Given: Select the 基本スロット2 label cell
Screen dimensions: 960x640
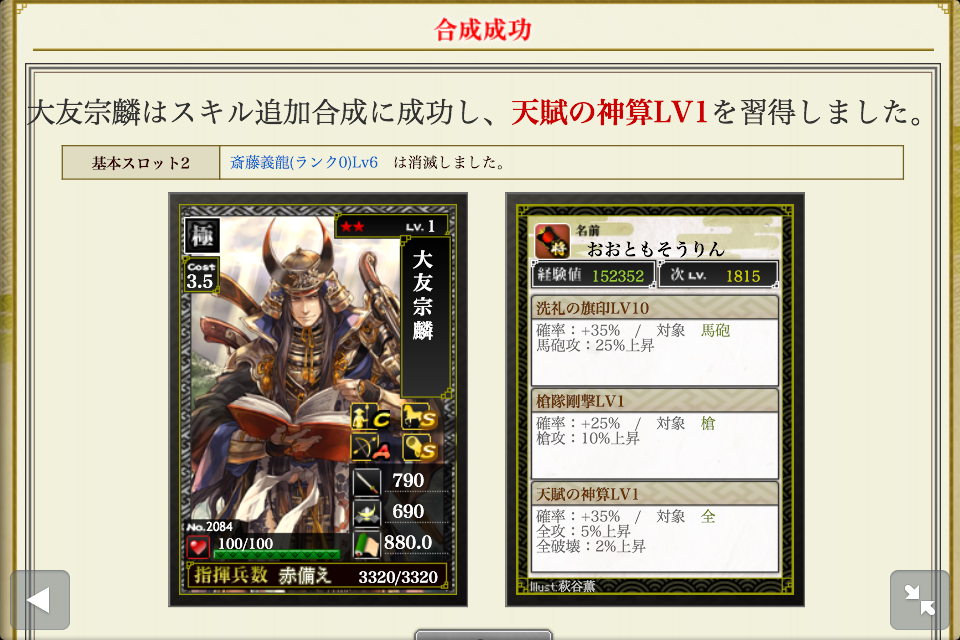Looking at the screenshot, I should pos(141,163).
